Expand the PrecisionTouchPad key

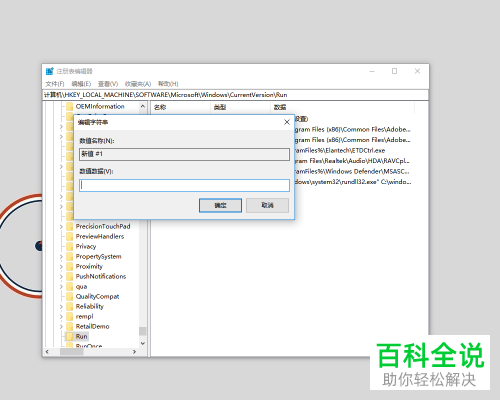tap(61, 227)
